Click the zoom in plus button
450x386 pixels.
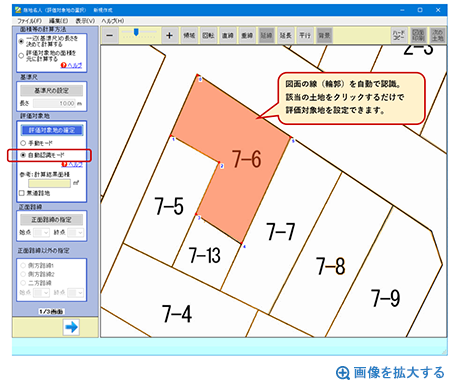[x=169, y=35]
